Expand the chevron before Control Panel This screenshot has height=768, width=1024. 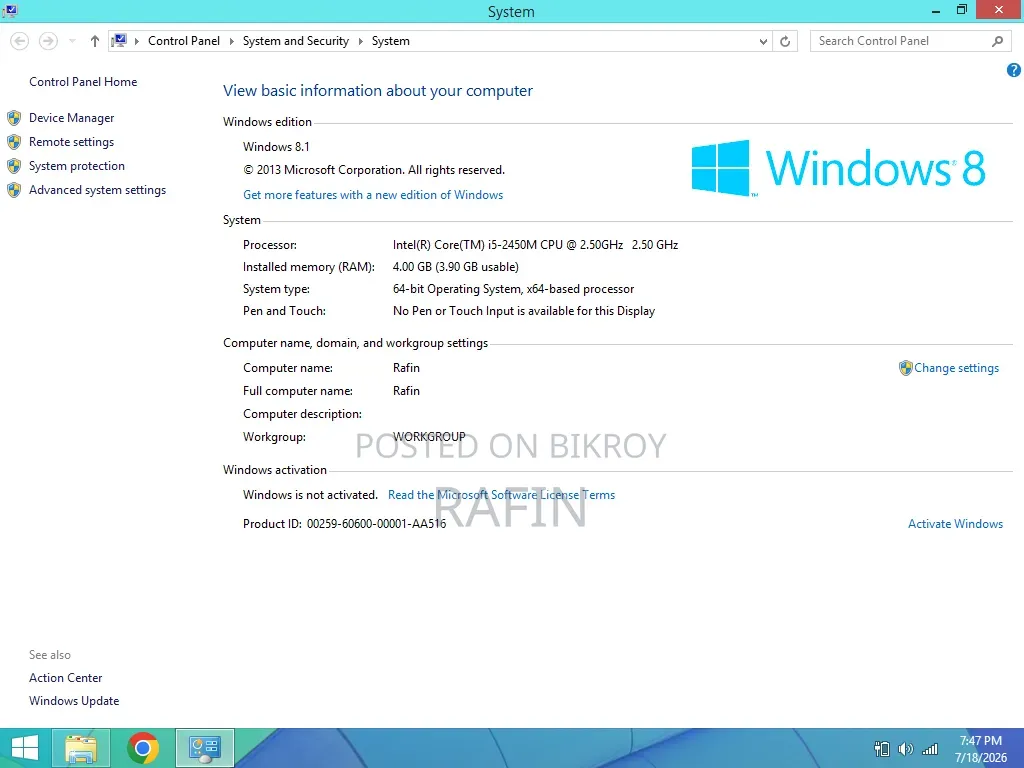point(136,41)
